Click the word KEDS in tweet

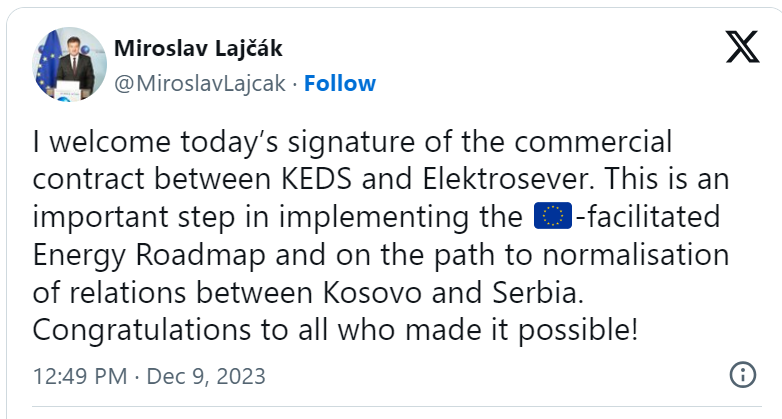317,179
